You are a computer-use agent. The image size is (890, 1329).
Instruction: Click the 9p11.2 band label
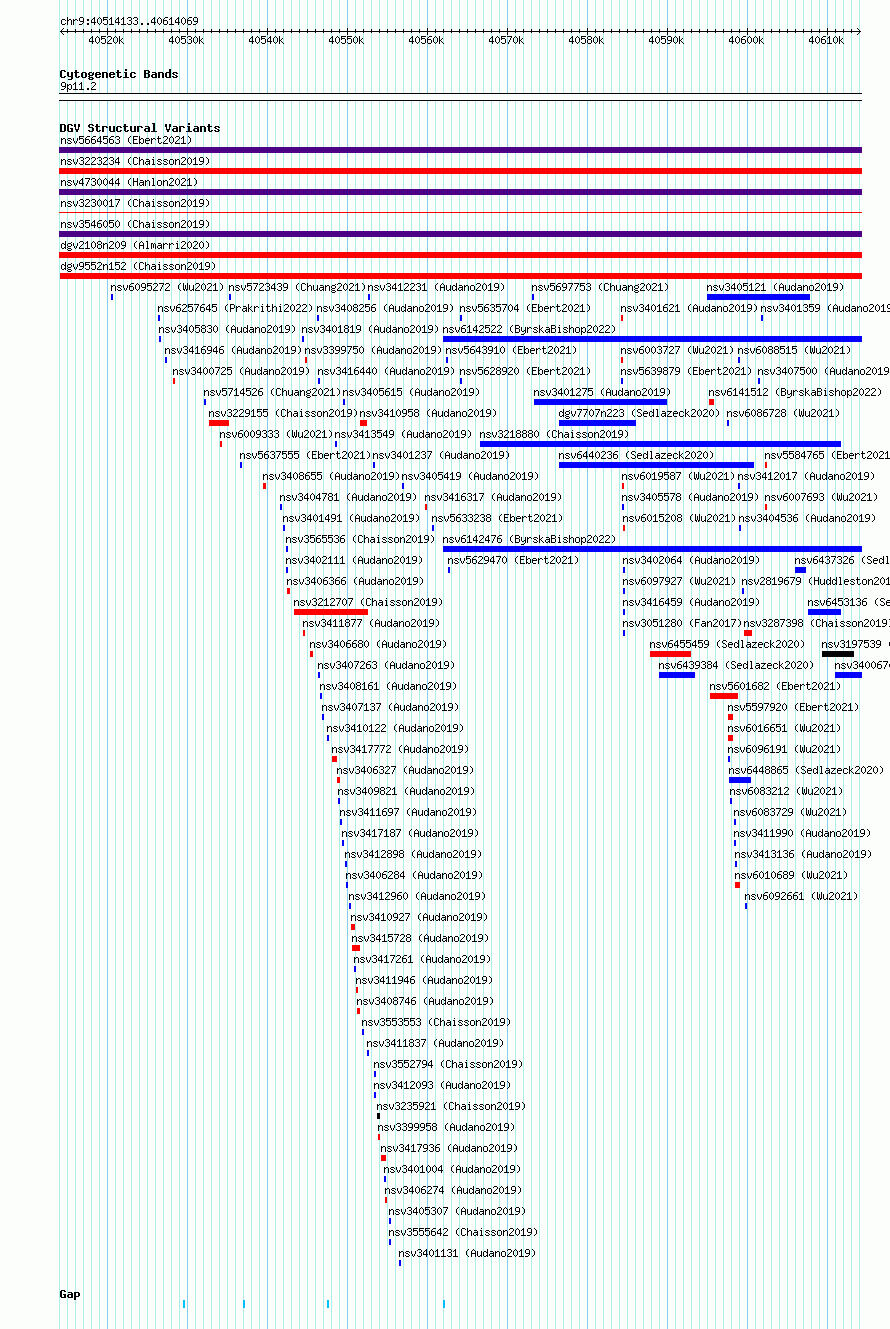click(x=78, y=87)
